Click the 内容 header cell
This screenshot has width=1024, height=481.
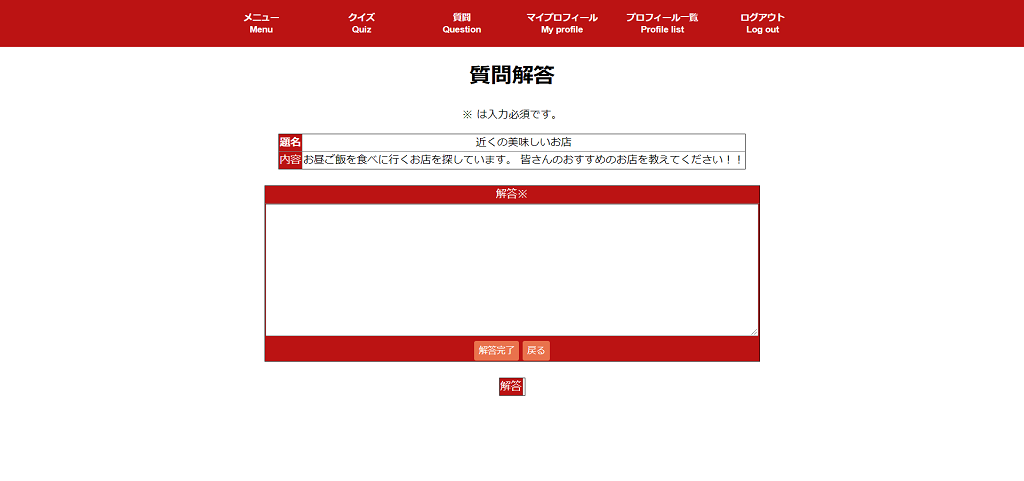(x=291, y=160)
